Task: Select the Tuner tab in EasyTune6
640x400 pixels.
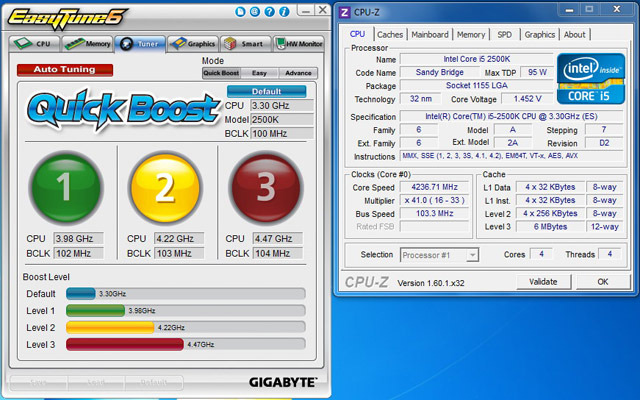Action: [140, 44]
